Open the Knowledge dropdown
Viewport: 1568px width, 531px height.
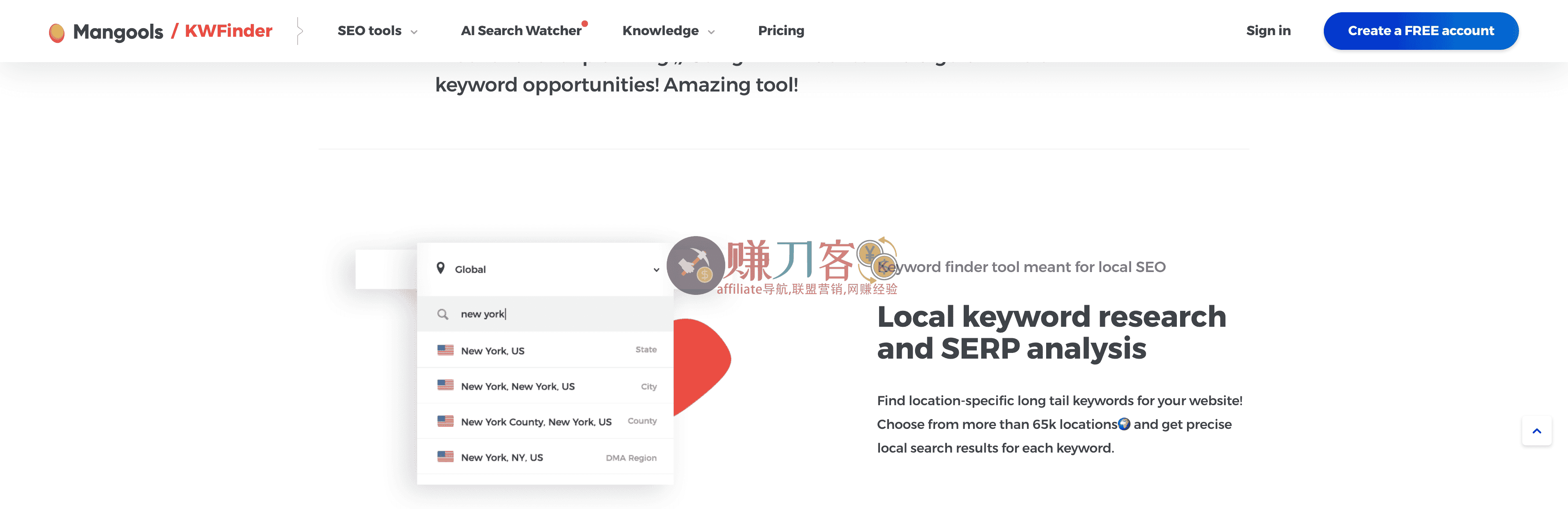[x=668, y=31]
